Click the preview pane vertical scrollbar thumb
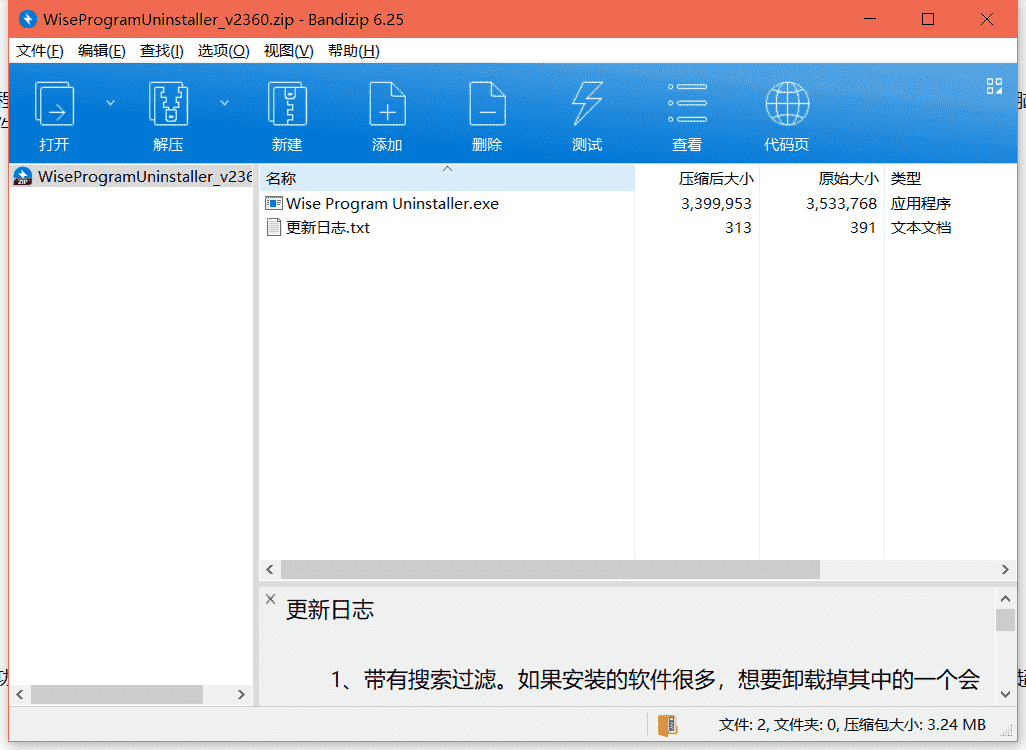Viewport: 1026px width, 750px height. click(x=1006, y=619)
